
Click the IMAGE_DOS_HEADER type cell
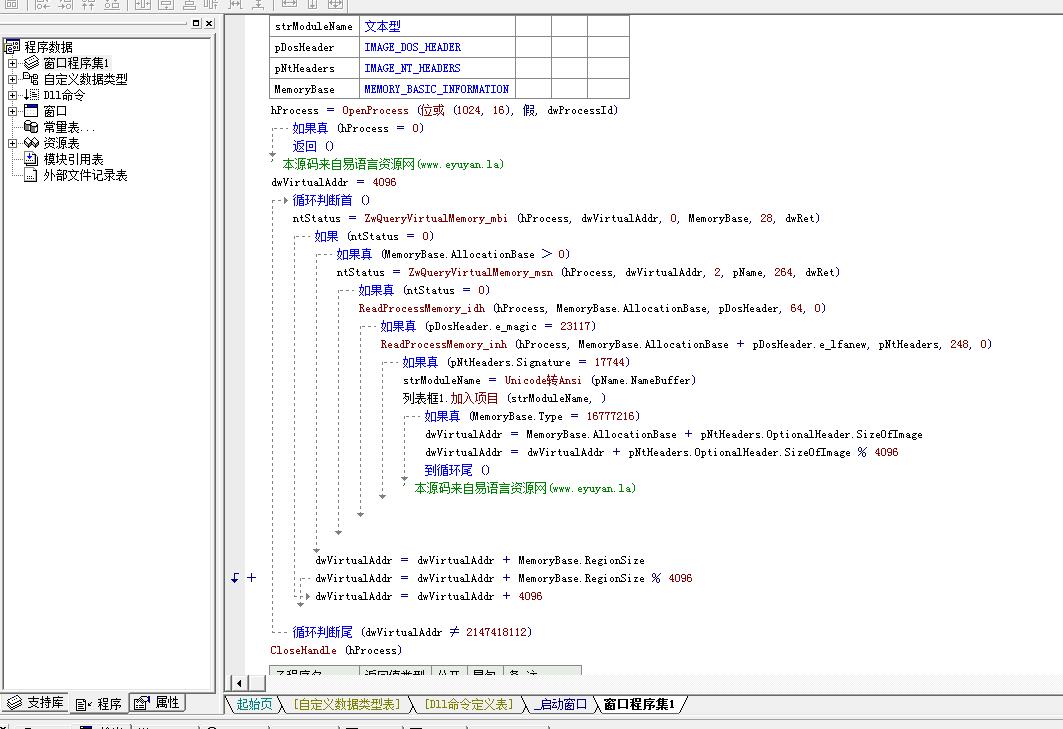click(437, 47)
